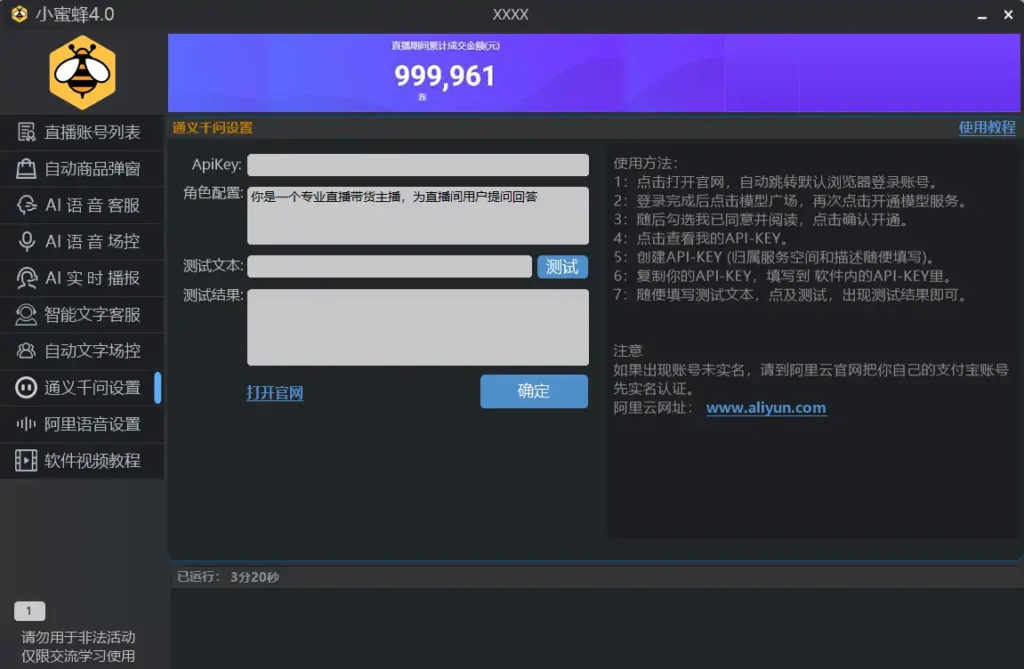The width and height of the screenshot is (1024, 669).
Task: Click the AI 语音场控 microphone icon
Action: point(26,242)
